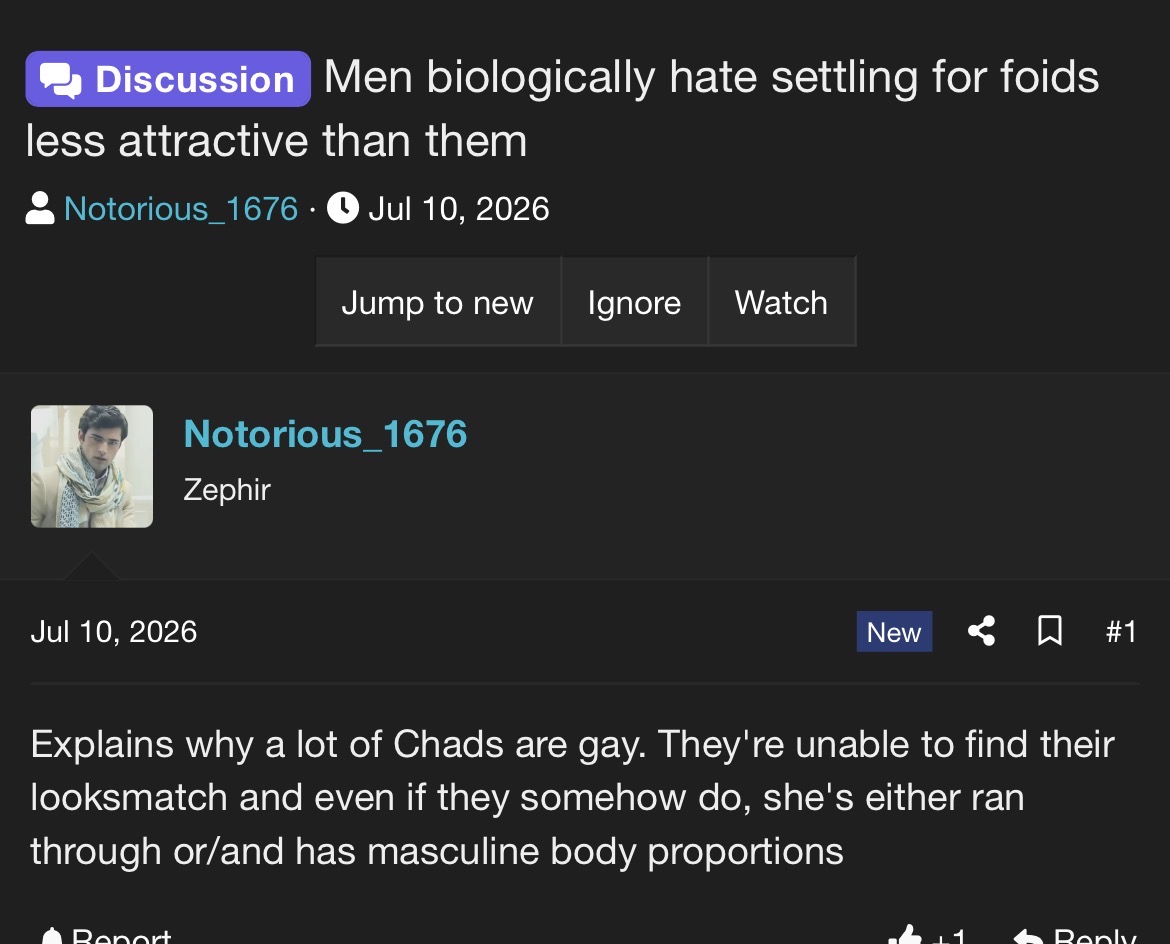Image resolution: width=1170 pixels, height=944 pixels.
Task: Click the Reply text link
Action: tap(1094, 936)
